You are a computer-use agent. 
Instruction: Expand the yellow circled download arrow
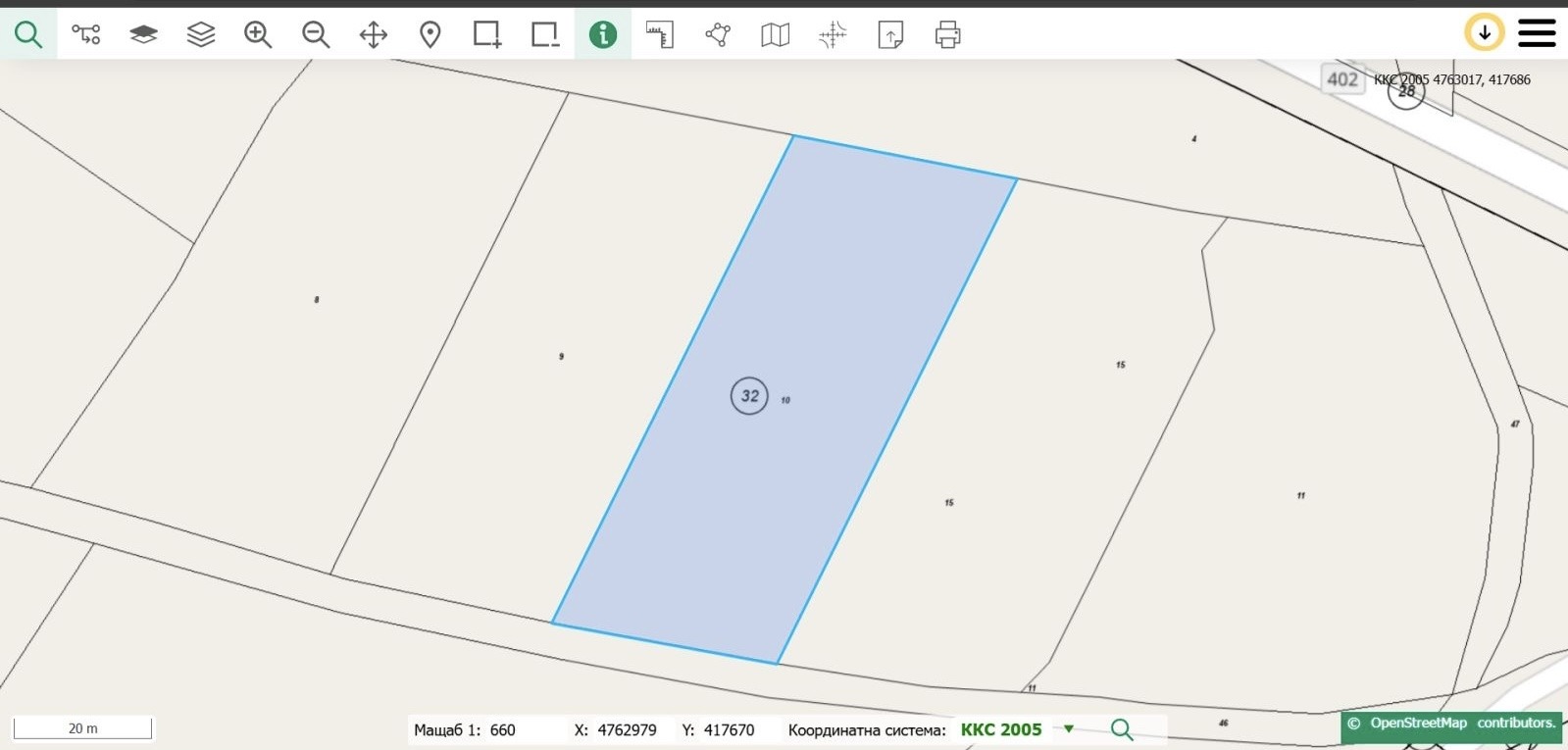coord(1484,32)
